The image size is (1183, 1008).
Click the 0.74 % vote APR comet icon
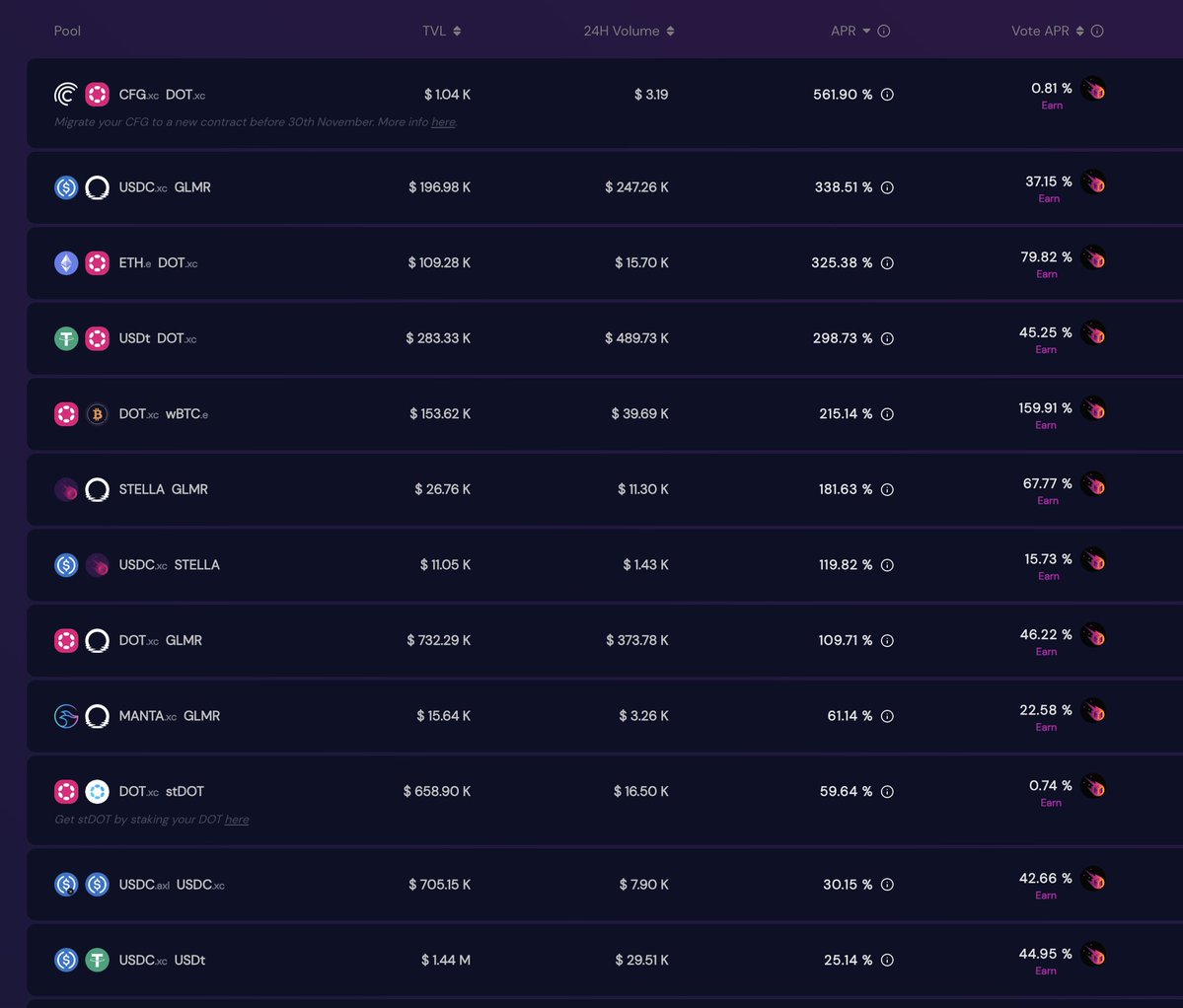pyautogui.click(x=1093, y=786)
